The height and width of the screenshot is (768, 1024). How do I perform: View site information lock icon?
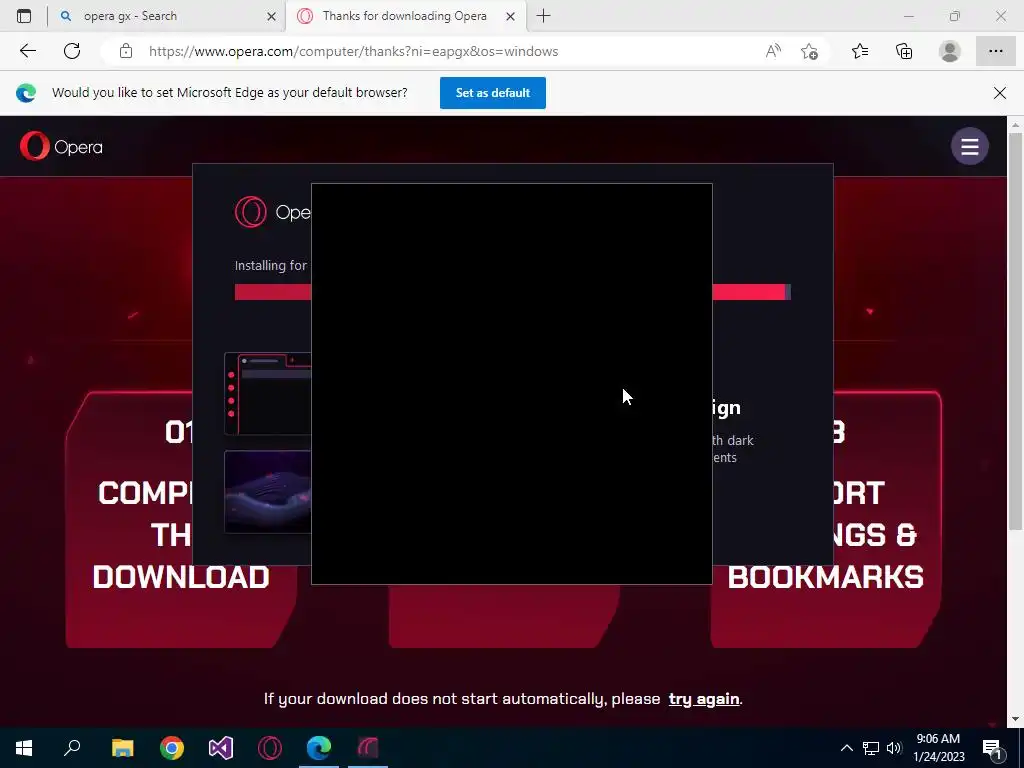pyautogui.click(x=126, y=51)
